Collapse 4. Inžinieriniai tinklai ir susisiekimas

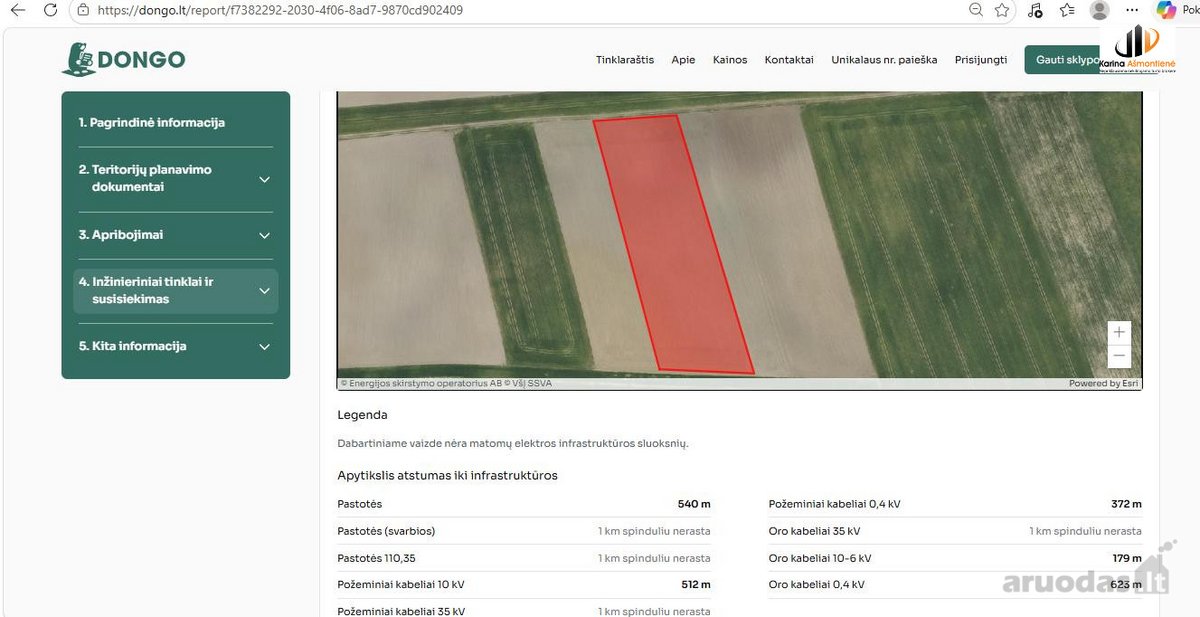(x=175, y=291)
